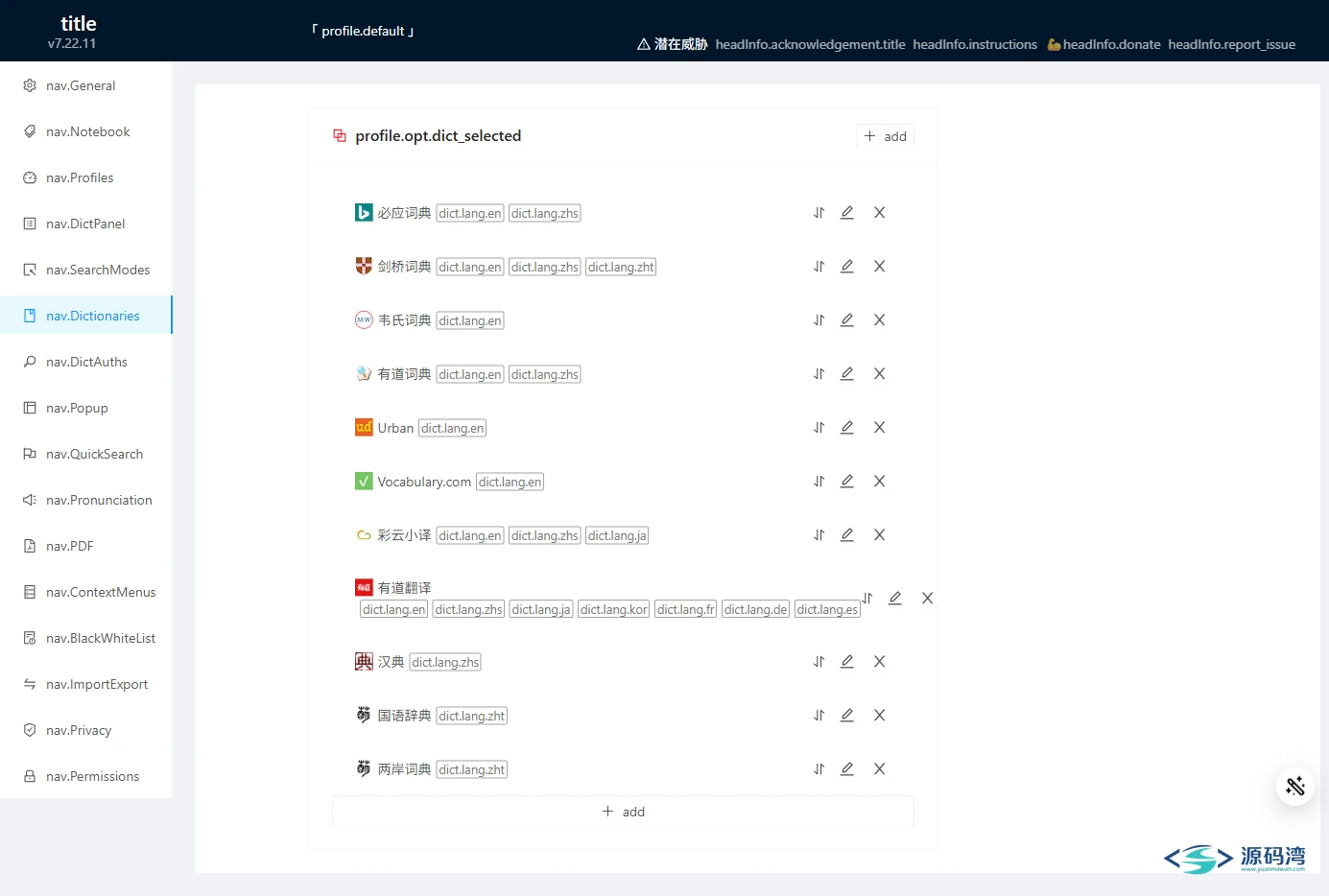
Task: Click headInfo.donate link in header
Action: 1104,44
